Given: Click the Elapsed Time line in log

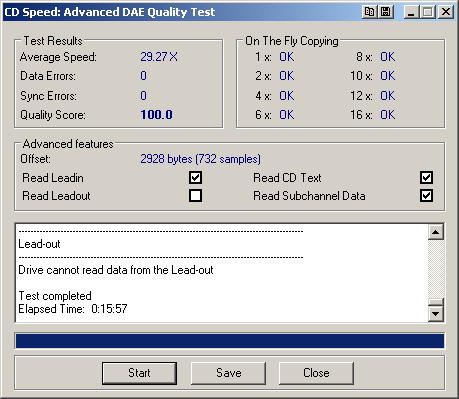Looking at the screenshot, I should click(x=73, y=309).
